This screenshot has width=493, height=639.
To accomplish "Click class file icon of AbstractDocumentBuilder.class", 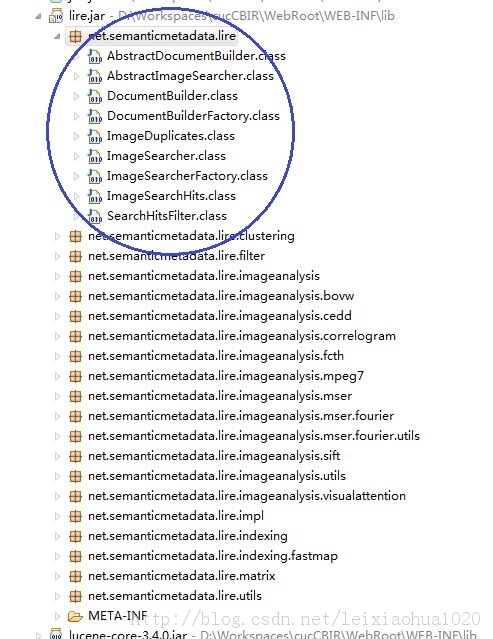I will [x=95, y=56].
